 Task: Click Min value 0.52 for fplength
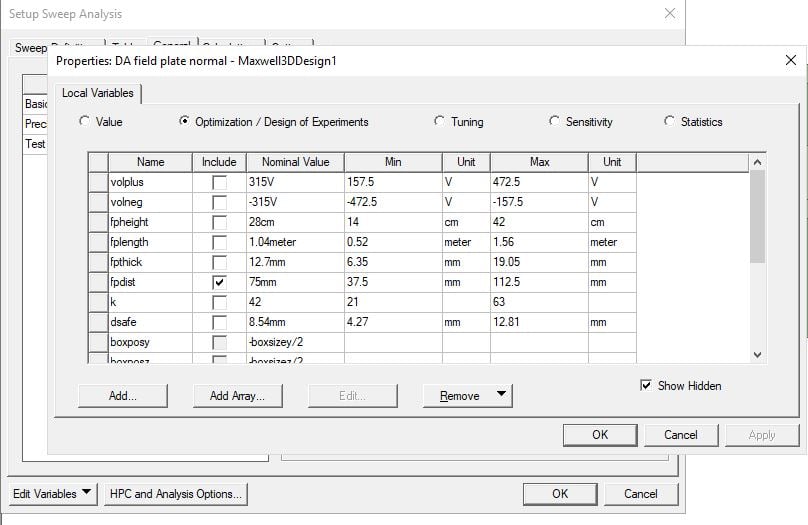point(393,243)
